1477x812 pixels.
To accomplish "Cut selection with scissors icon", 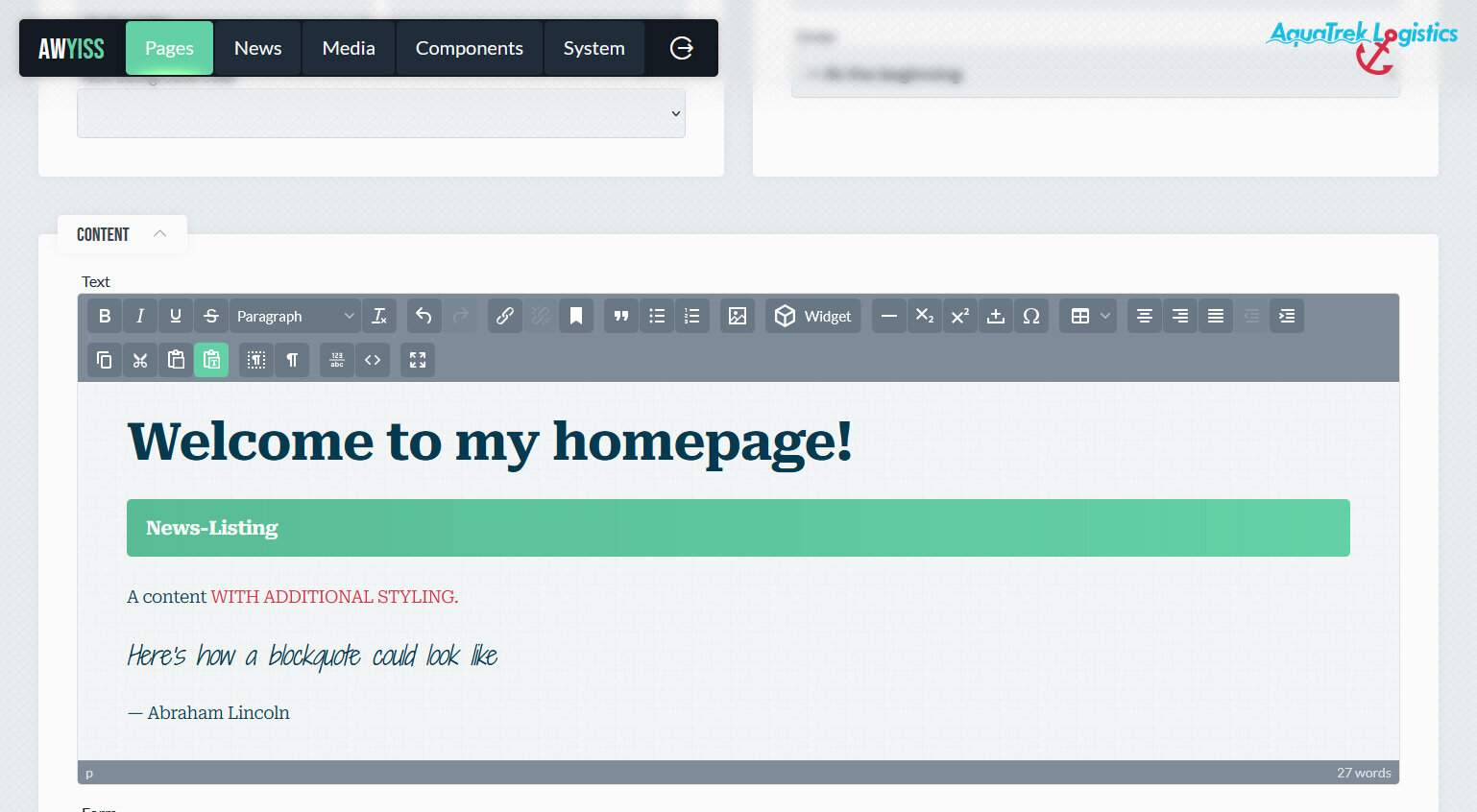I will pos(140,360).
